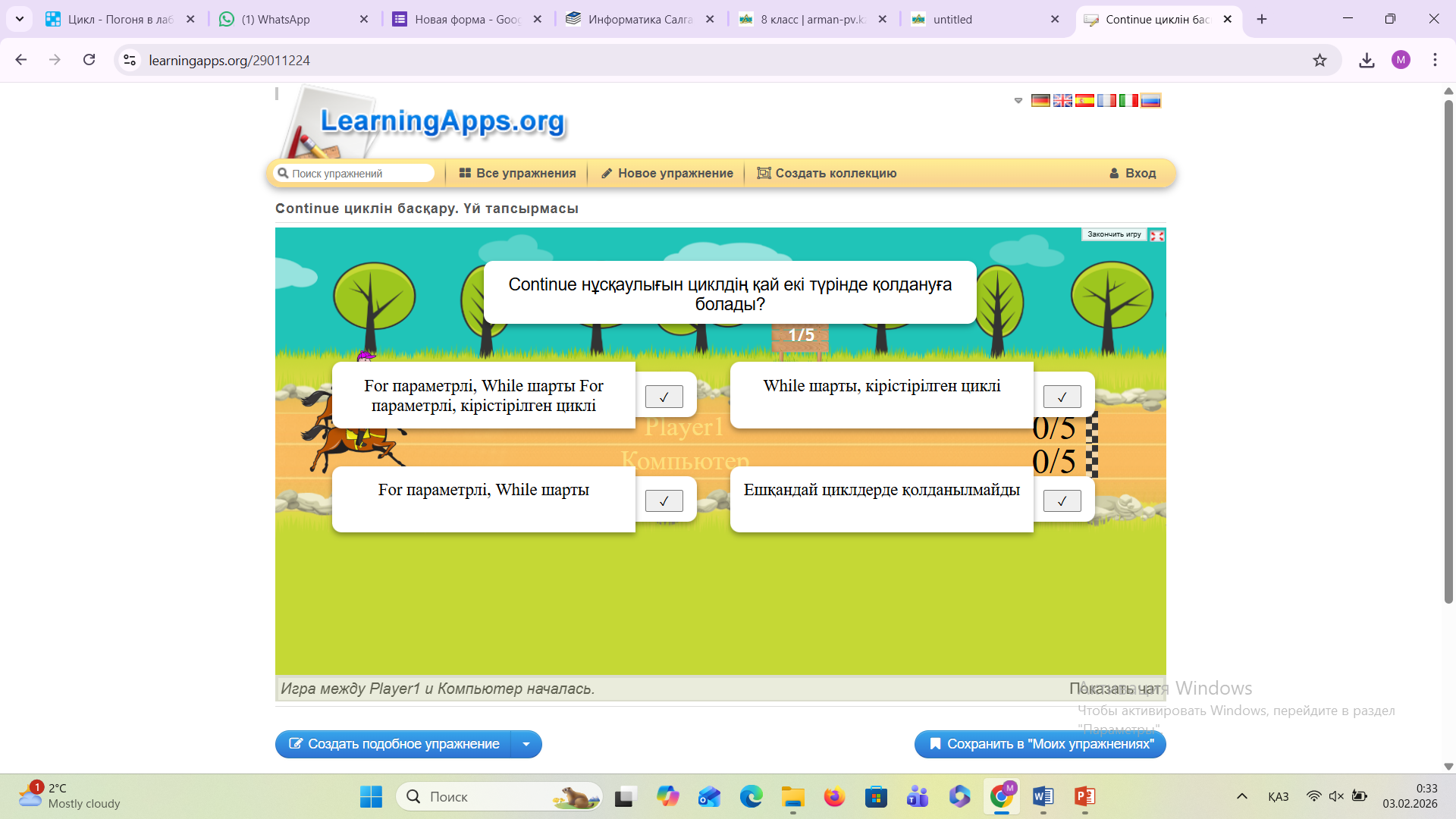
Task: Reload the page with refresh icon
Action: [x=89, y=60]
